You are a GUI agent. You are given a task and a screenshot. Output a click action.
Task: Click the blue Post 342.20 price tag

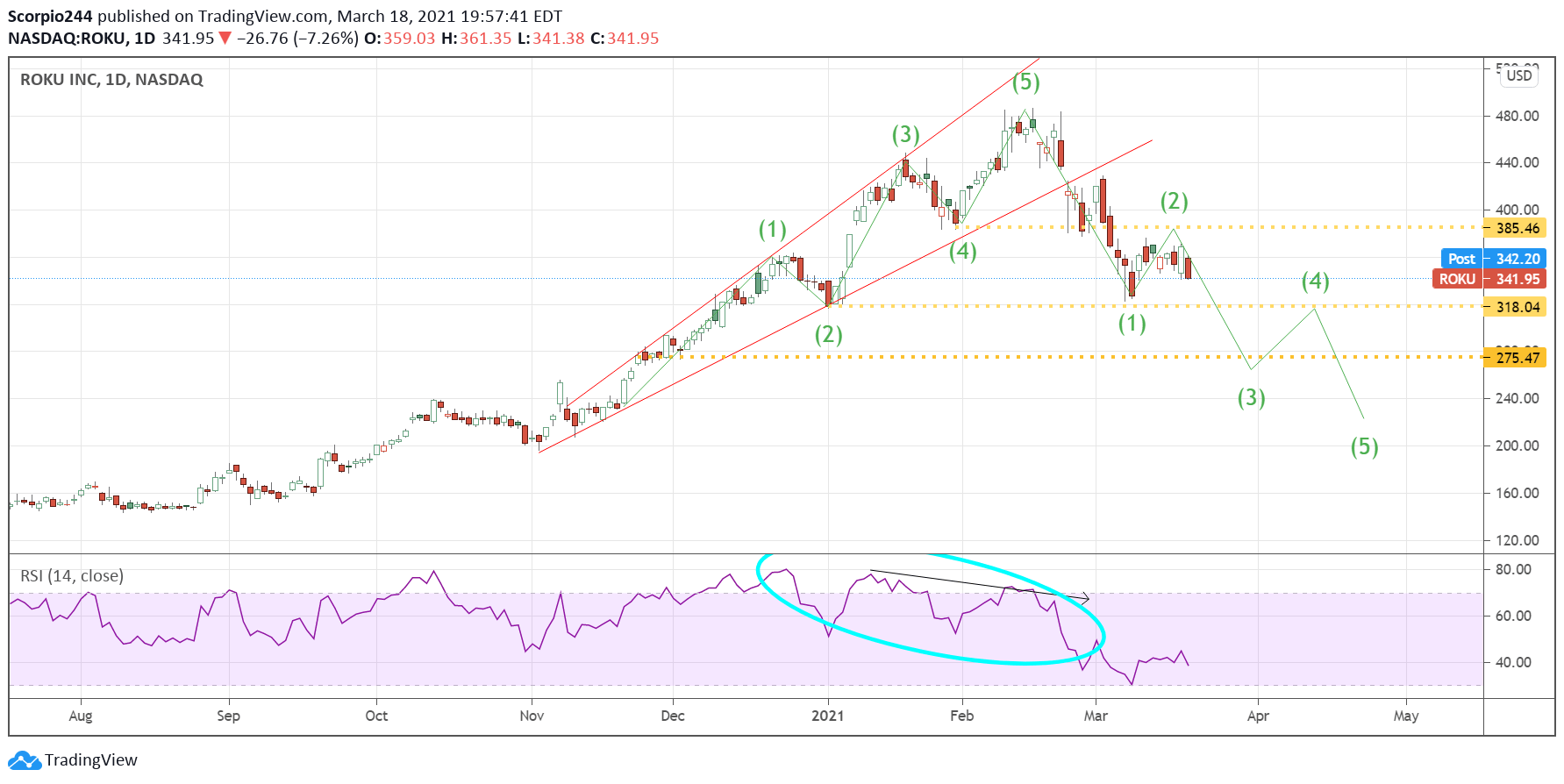tap(1493, 259)
